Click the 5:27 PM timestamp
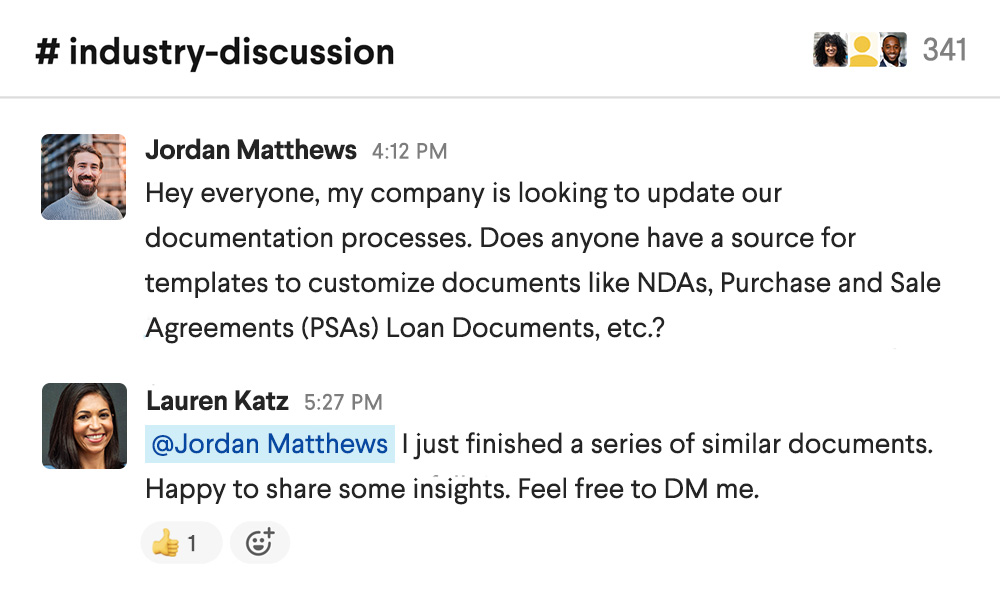The height and width of the screenshot is (589, 1000). (343, 403)
